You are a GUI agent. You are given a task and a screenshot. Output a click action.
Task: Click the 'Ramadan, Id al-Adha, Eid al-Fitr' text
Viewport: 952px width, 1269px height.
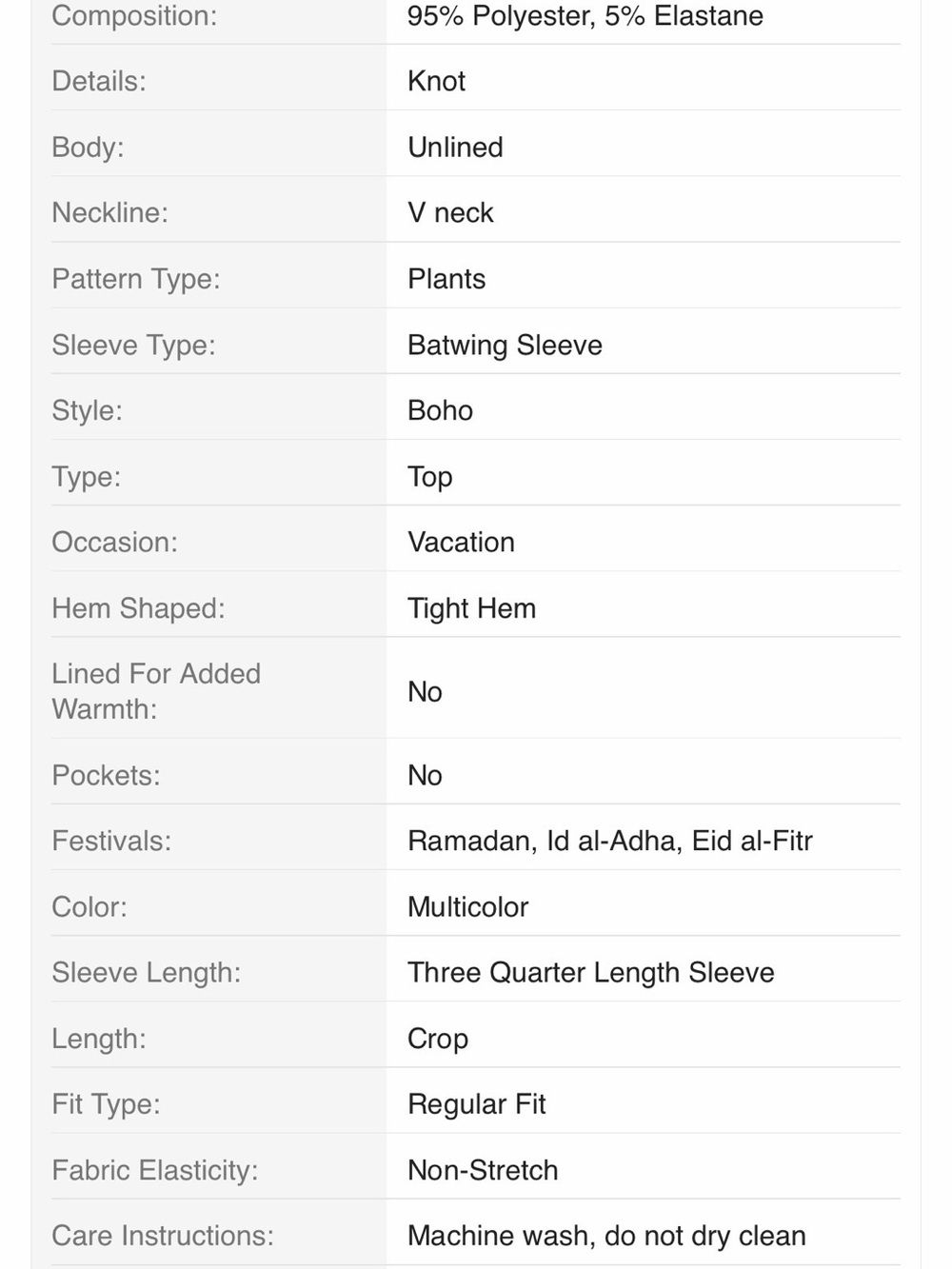610,841
